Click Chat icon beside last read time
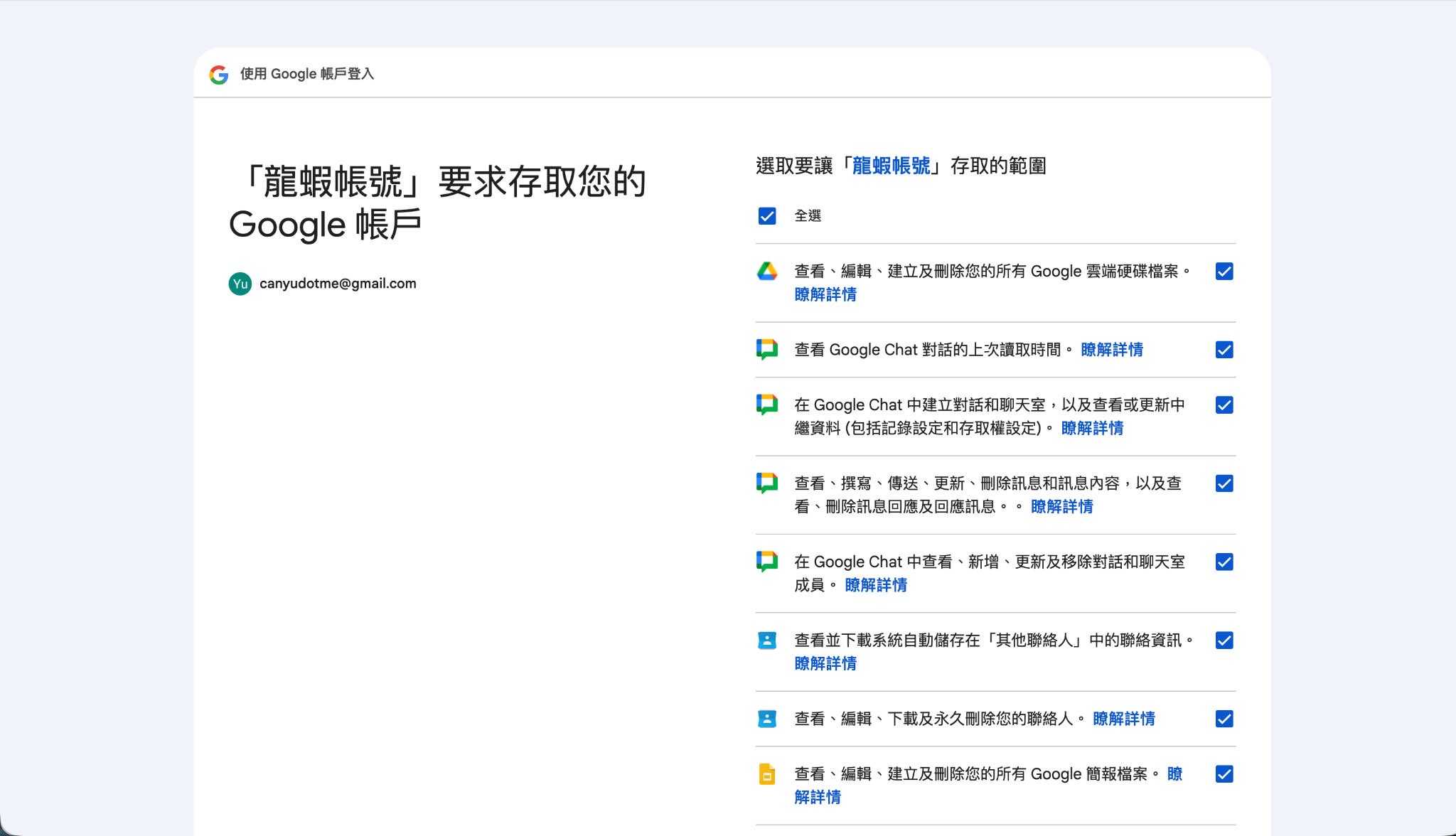 [x=766, y=349]
